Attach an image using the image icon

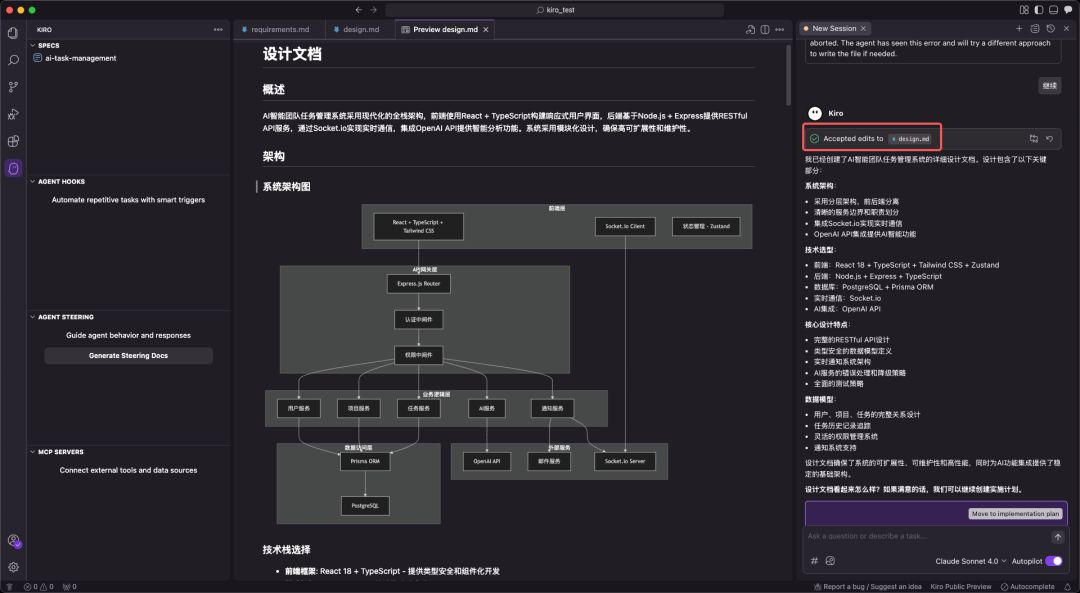pos(828,561)
